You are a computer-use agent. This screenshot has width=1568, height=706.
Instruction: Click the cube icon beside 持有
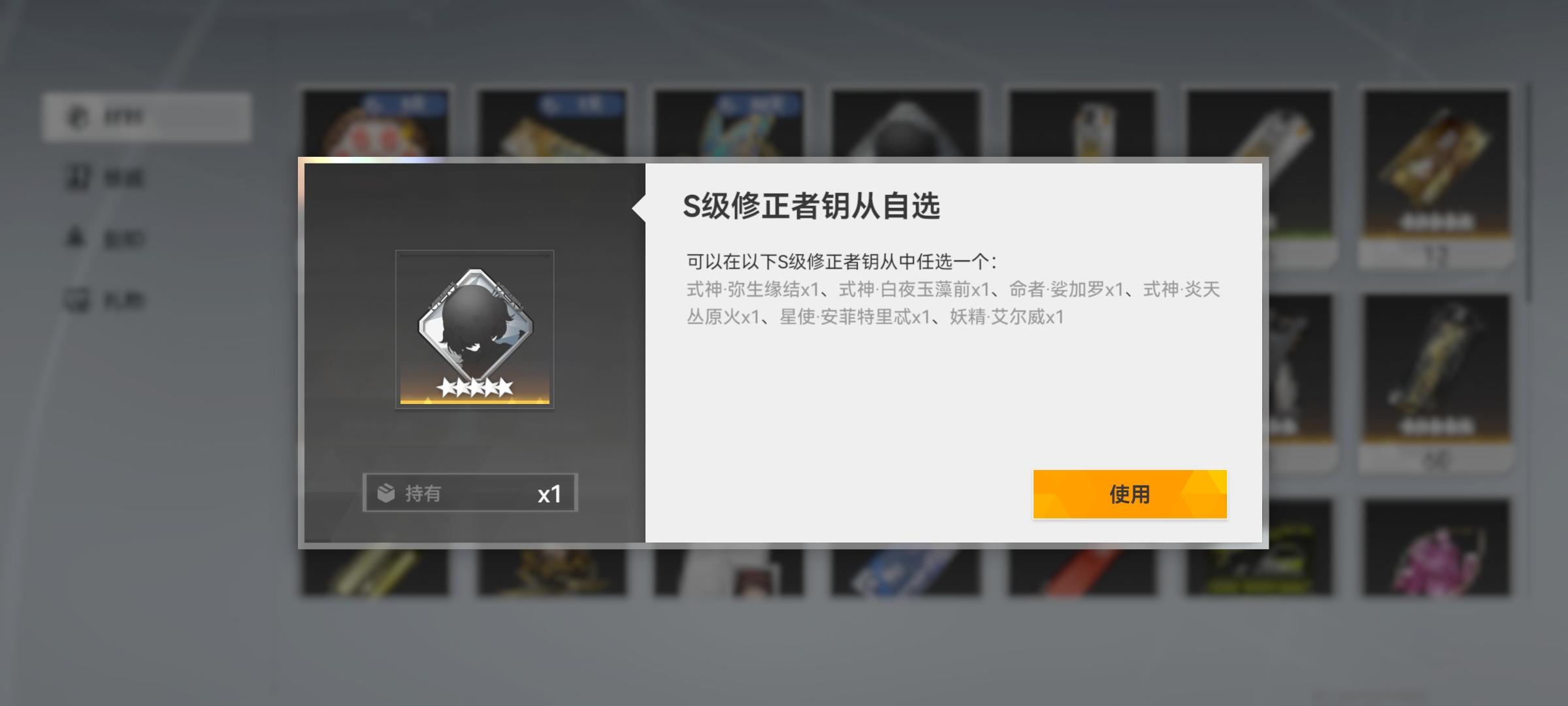tap(386, 493)
